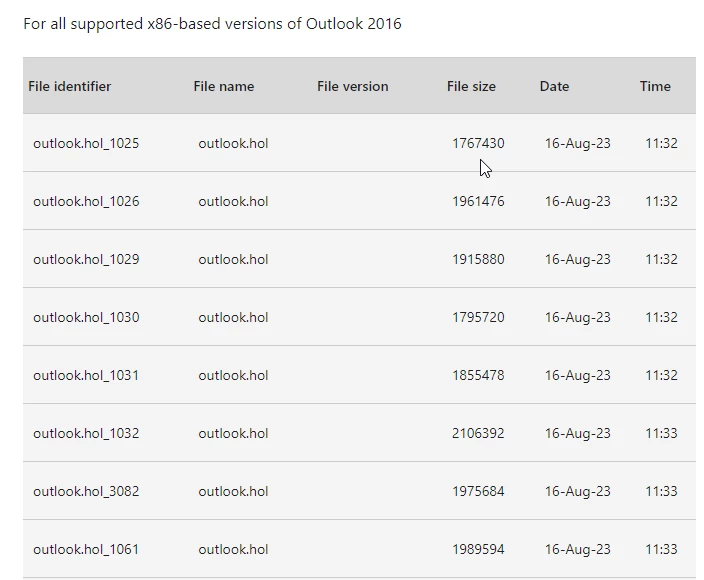Click file size value 1961476

(x=478, y=201)
